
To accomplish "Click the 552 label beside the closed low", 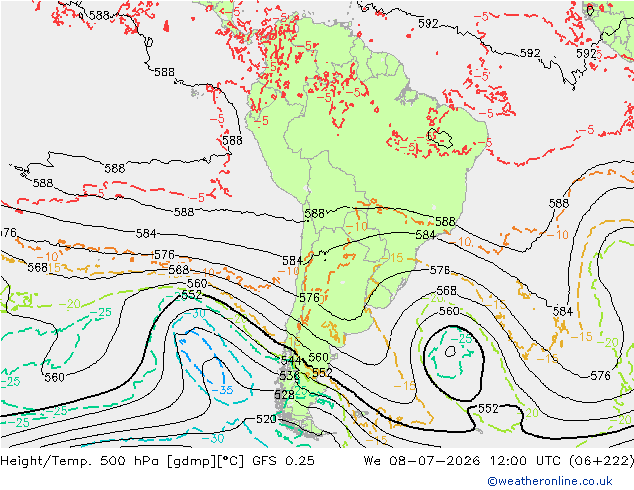I will tap(488, 409).
